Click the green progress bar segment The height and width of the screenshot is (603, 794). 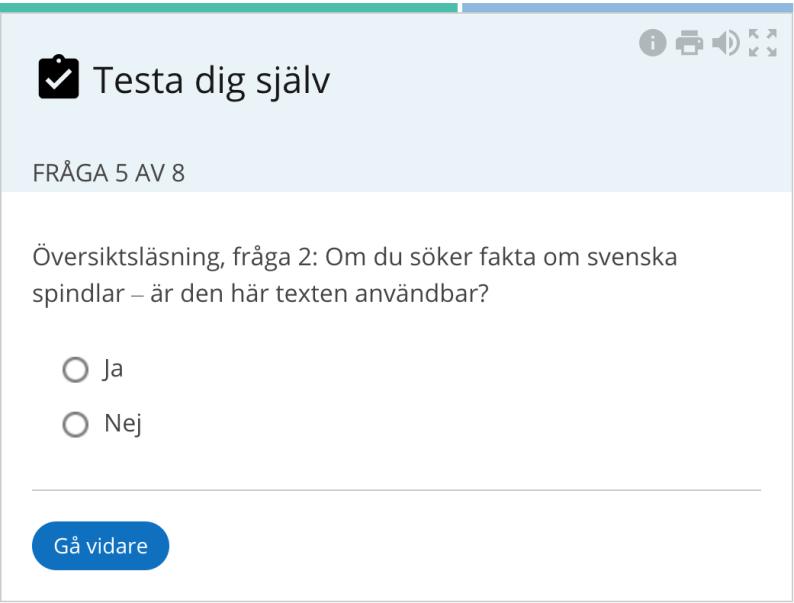point(229,8)
